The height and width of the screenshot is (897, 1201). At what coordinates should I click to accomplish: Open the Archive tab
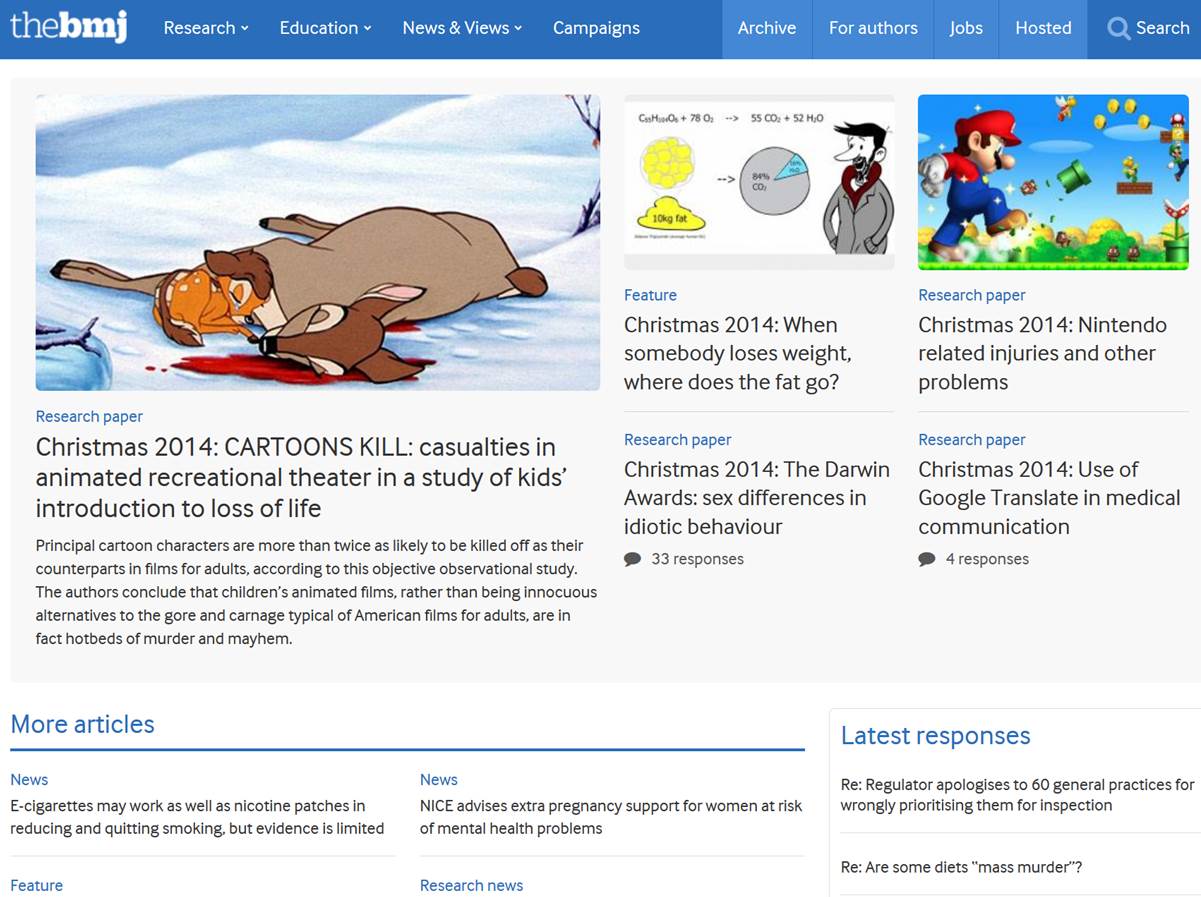coord(767,28)
